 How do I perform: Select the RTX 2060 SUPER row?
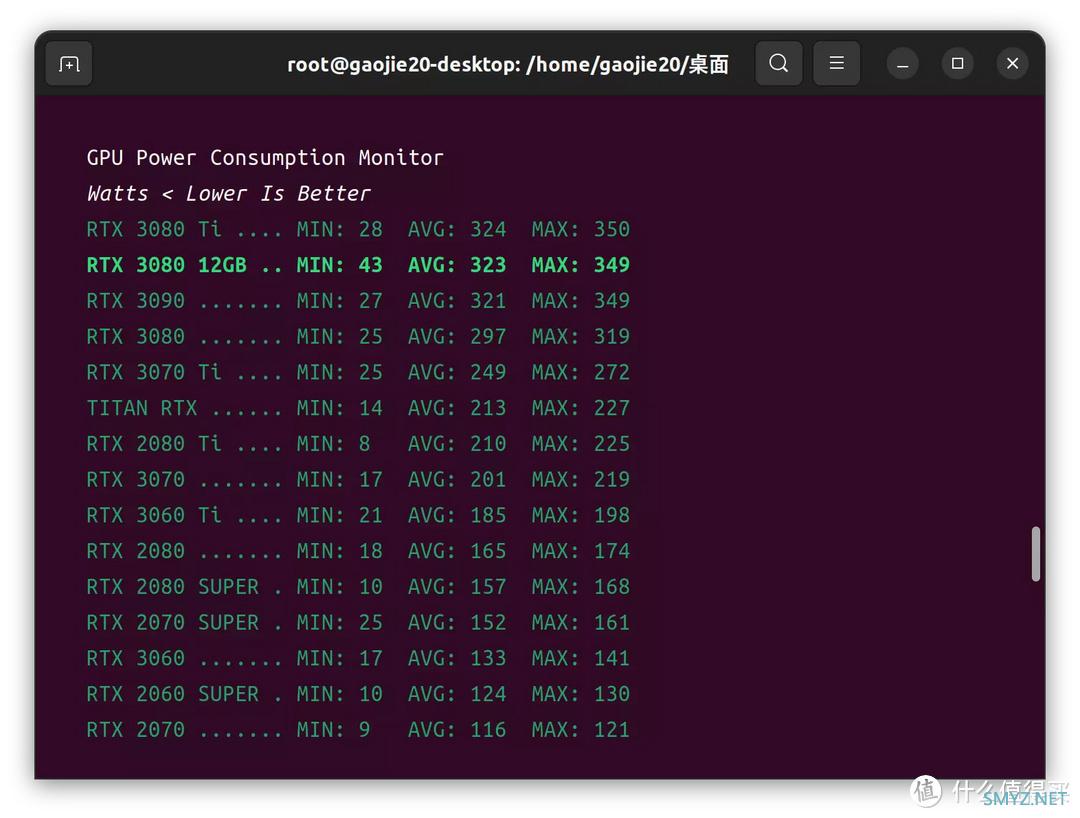[x=358, y=695]
